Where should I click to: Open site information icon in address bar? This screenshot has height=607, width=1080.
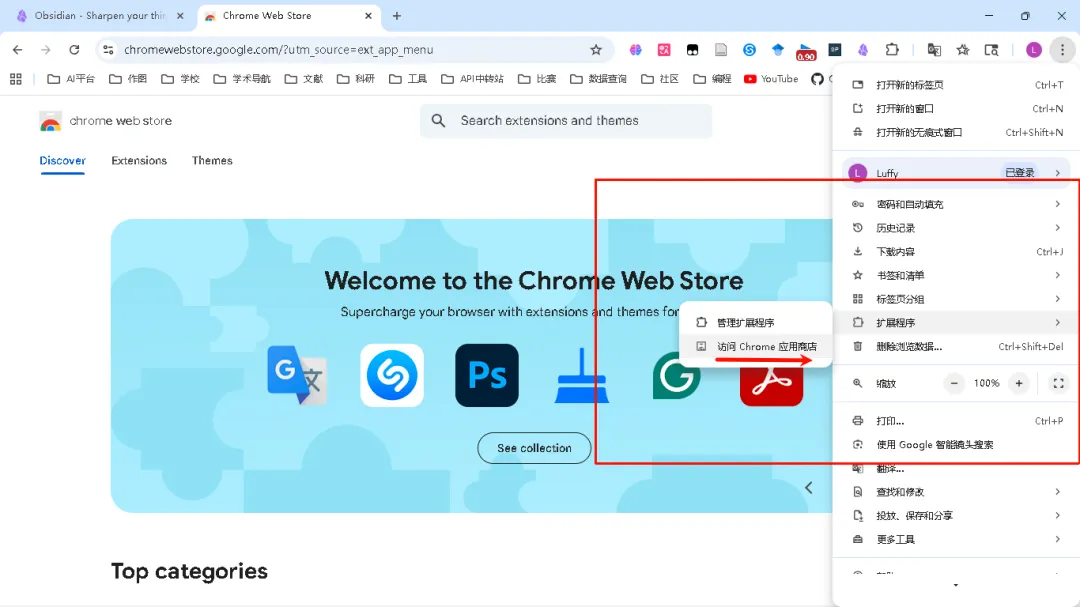pos(108,50)
